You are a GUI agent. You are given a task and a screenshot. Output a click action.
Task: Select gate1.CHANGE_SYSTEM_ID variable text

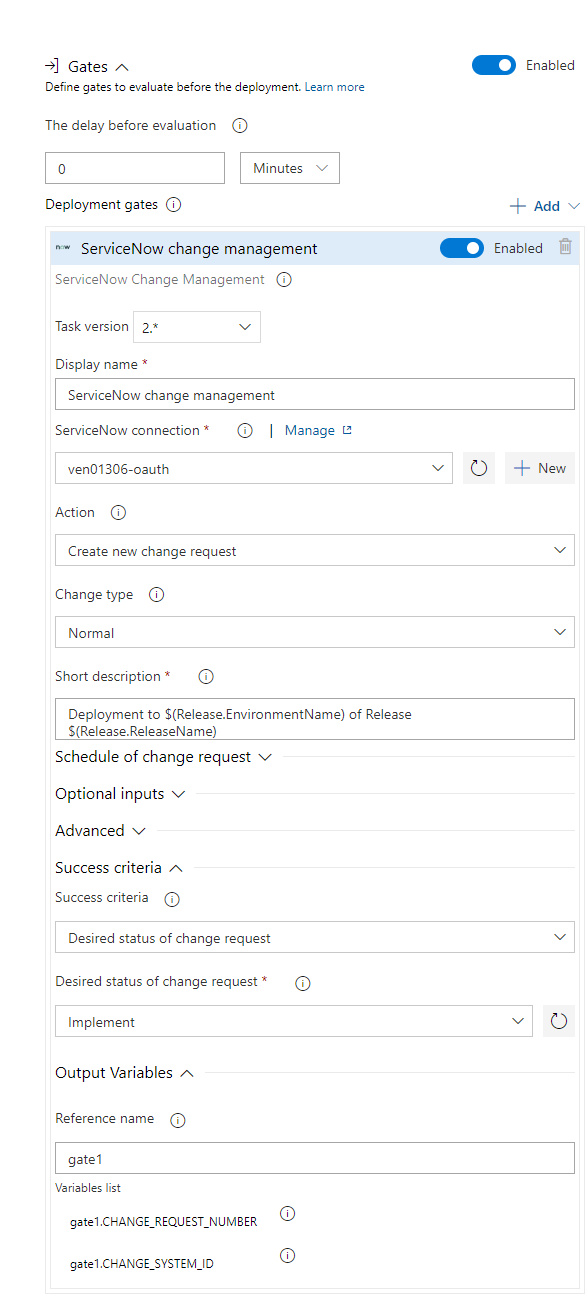pos(142,1263)
